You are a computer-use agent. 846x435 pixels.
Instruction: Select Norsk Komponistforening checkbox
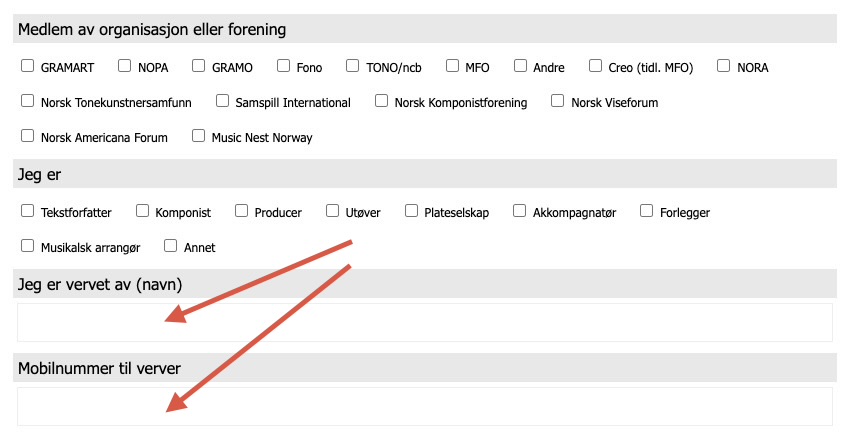point(381,101)
